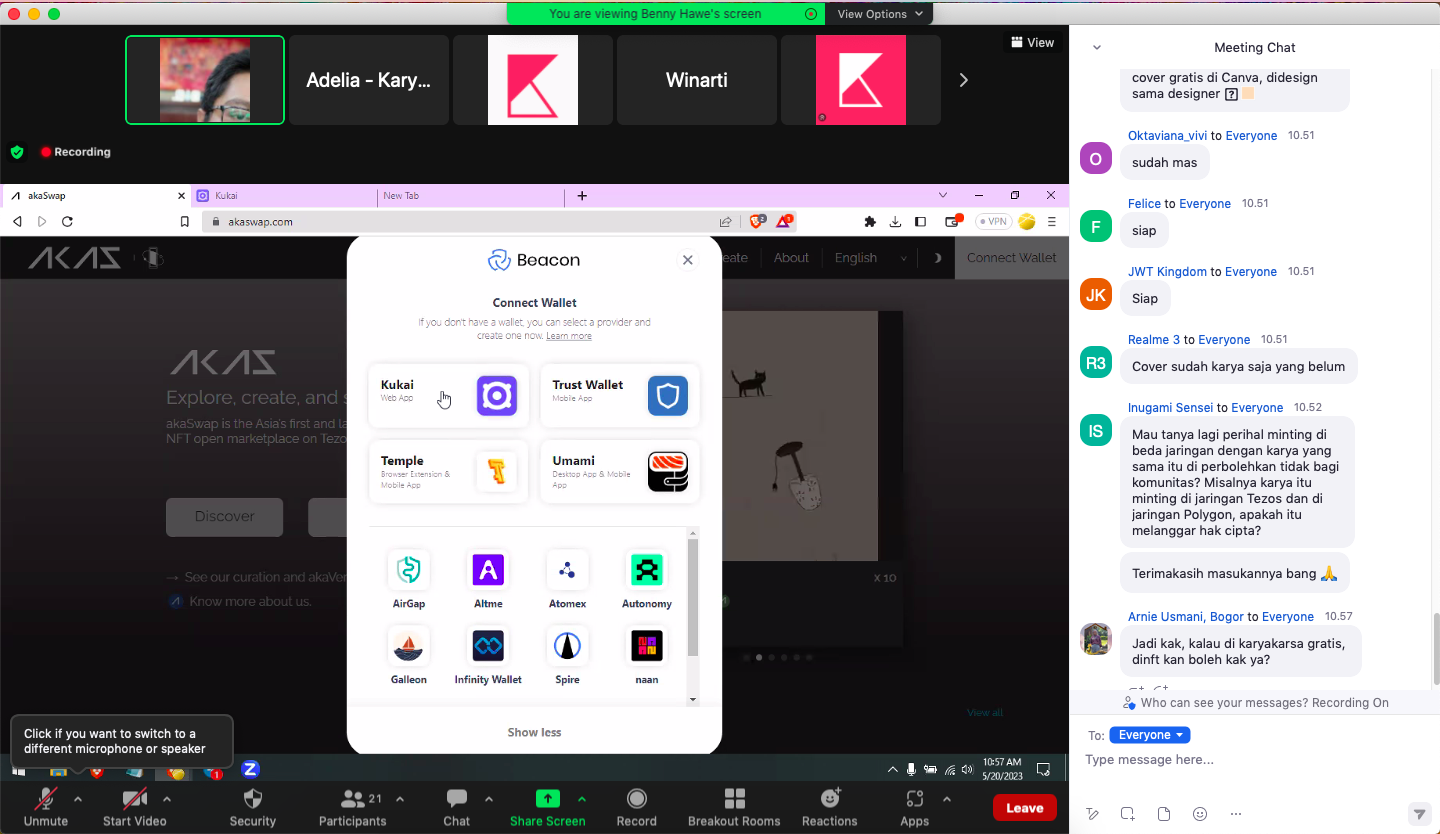
Task: Select the naan wallet icon
Action: click(x=647, y=646)
